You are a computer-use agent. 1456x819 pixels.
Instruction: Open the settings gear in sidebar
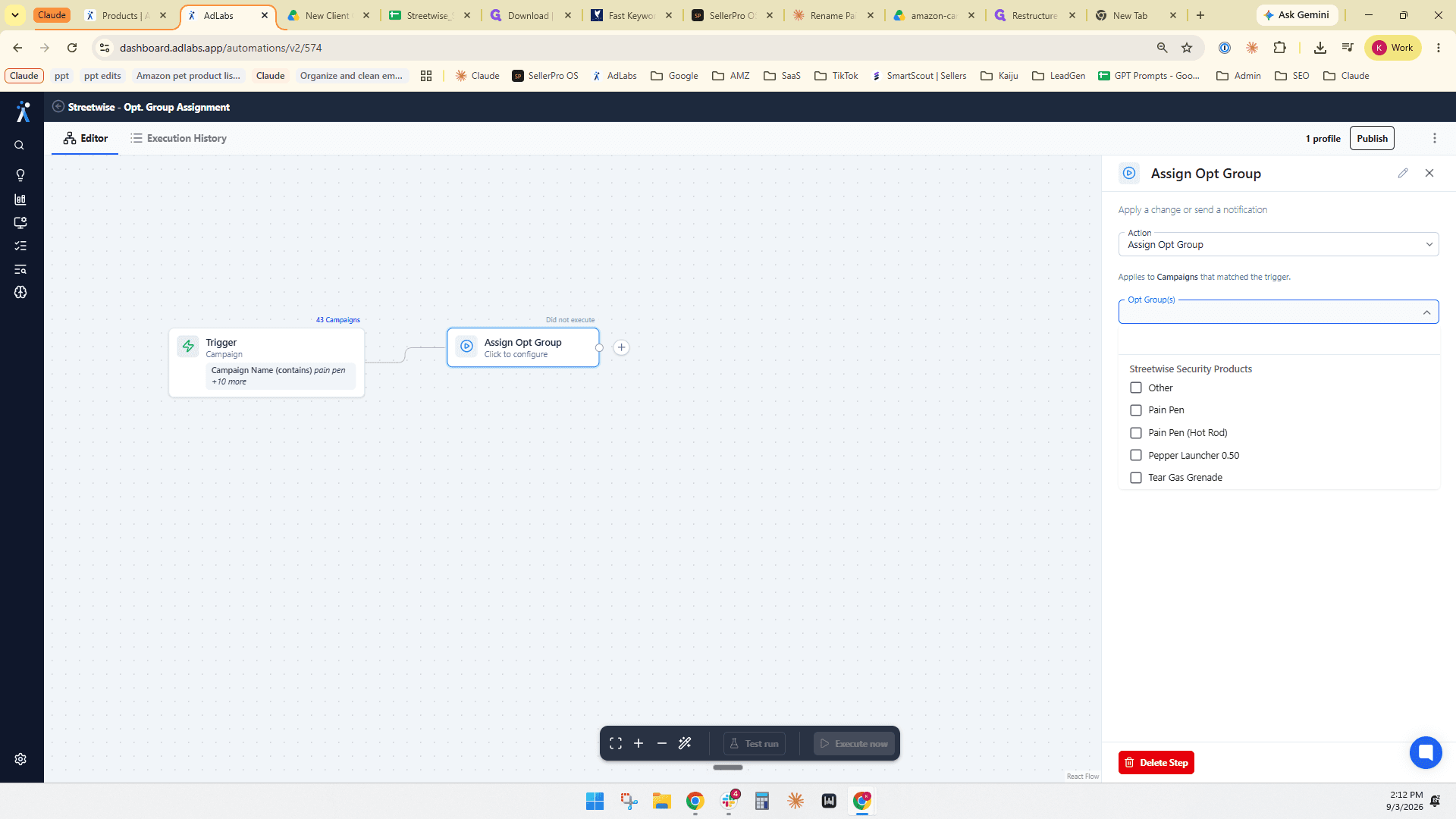click(x=20, y=759)
